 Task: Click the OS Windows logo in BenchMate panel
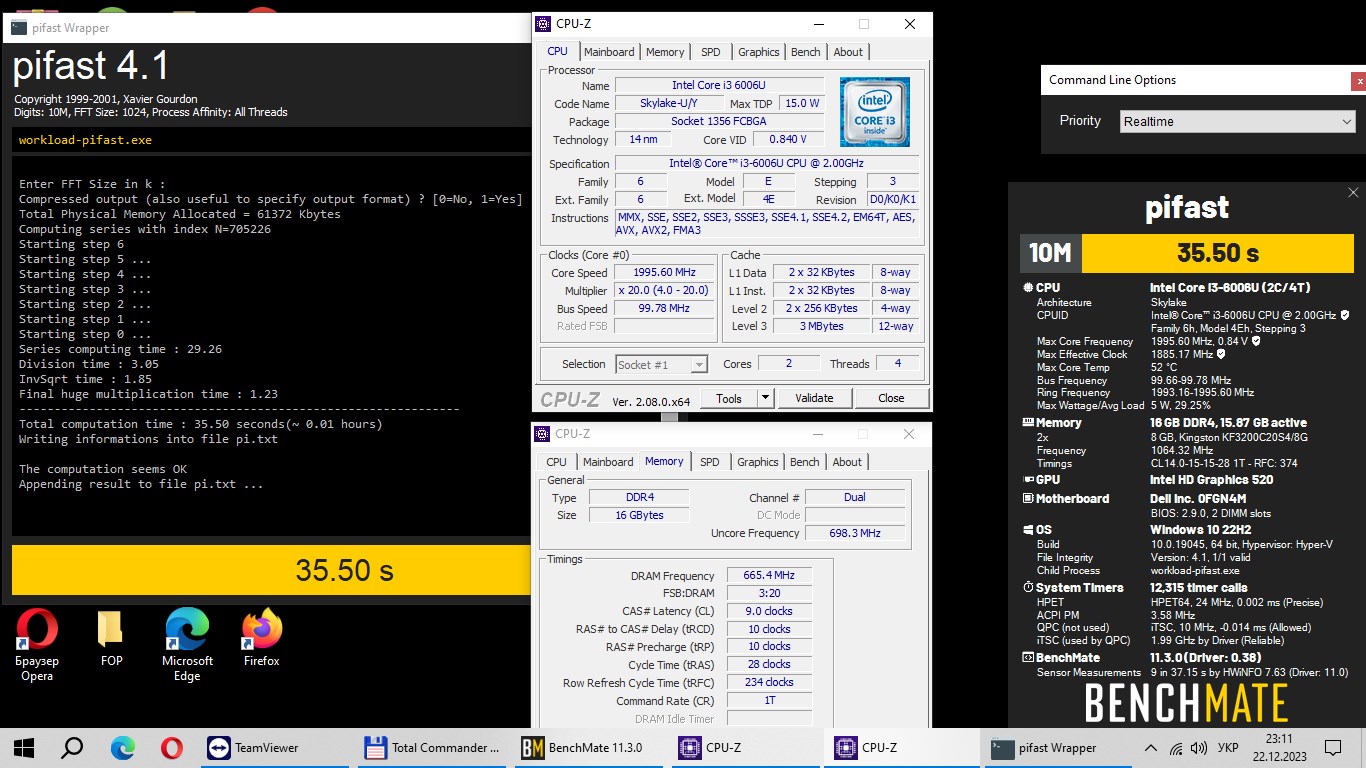[1028, 530]
